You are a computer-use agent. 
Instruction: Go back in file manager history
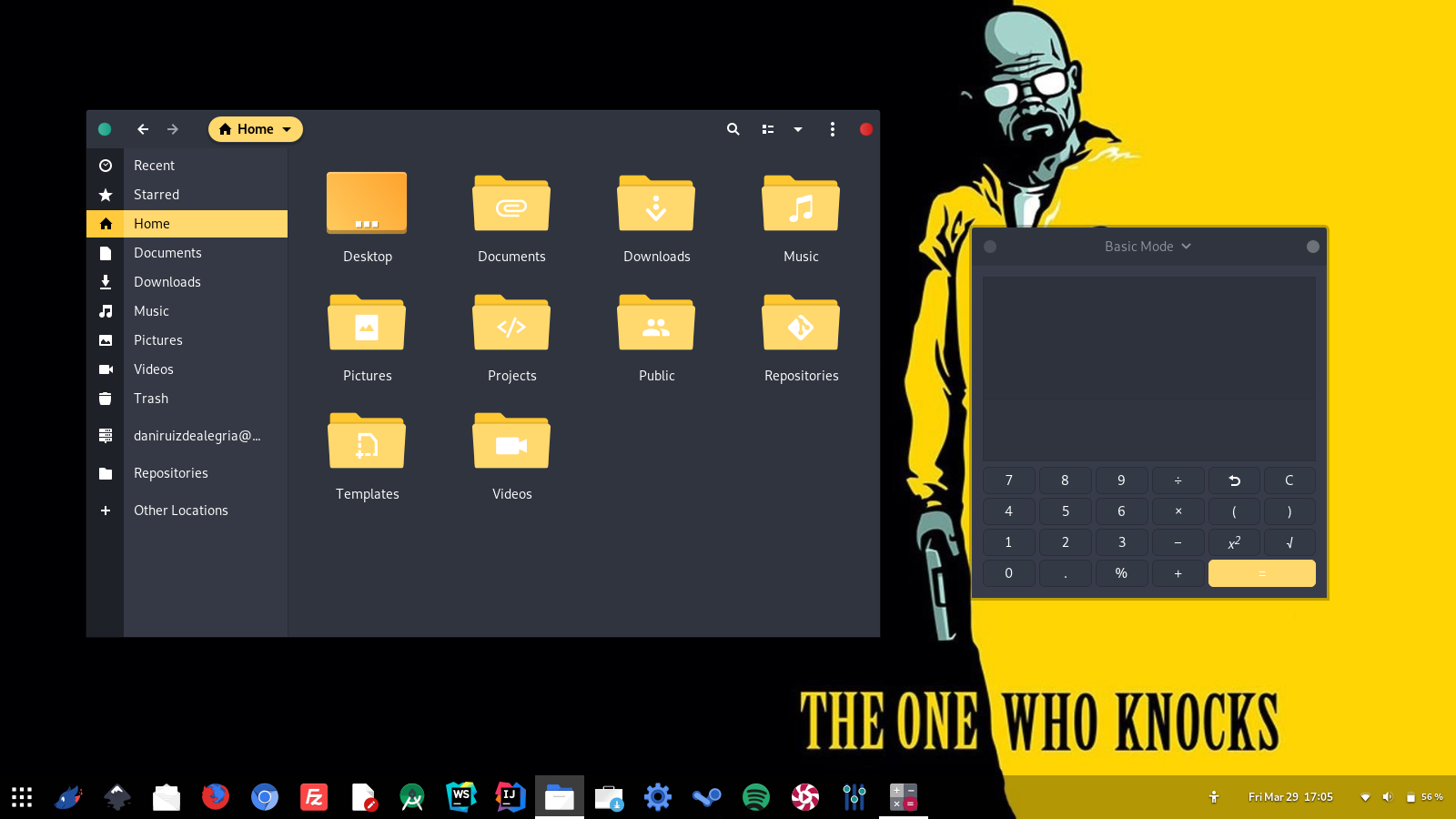[143, 129]
